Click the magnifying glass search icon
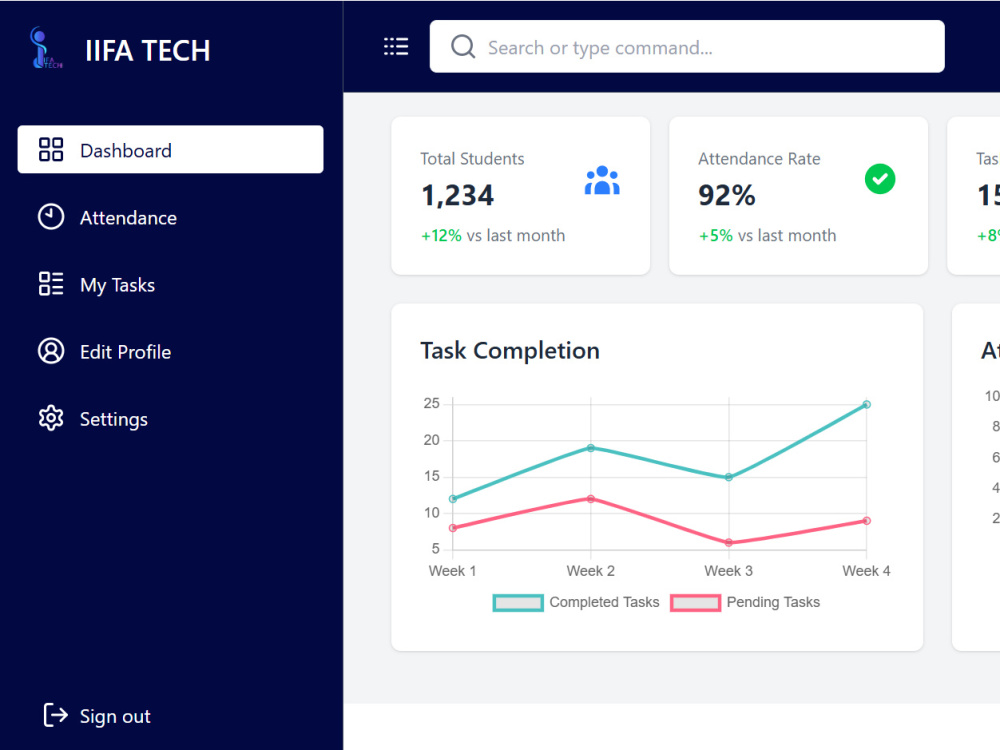The height and width of the screenshot is (750, 1000). point(463,47)
